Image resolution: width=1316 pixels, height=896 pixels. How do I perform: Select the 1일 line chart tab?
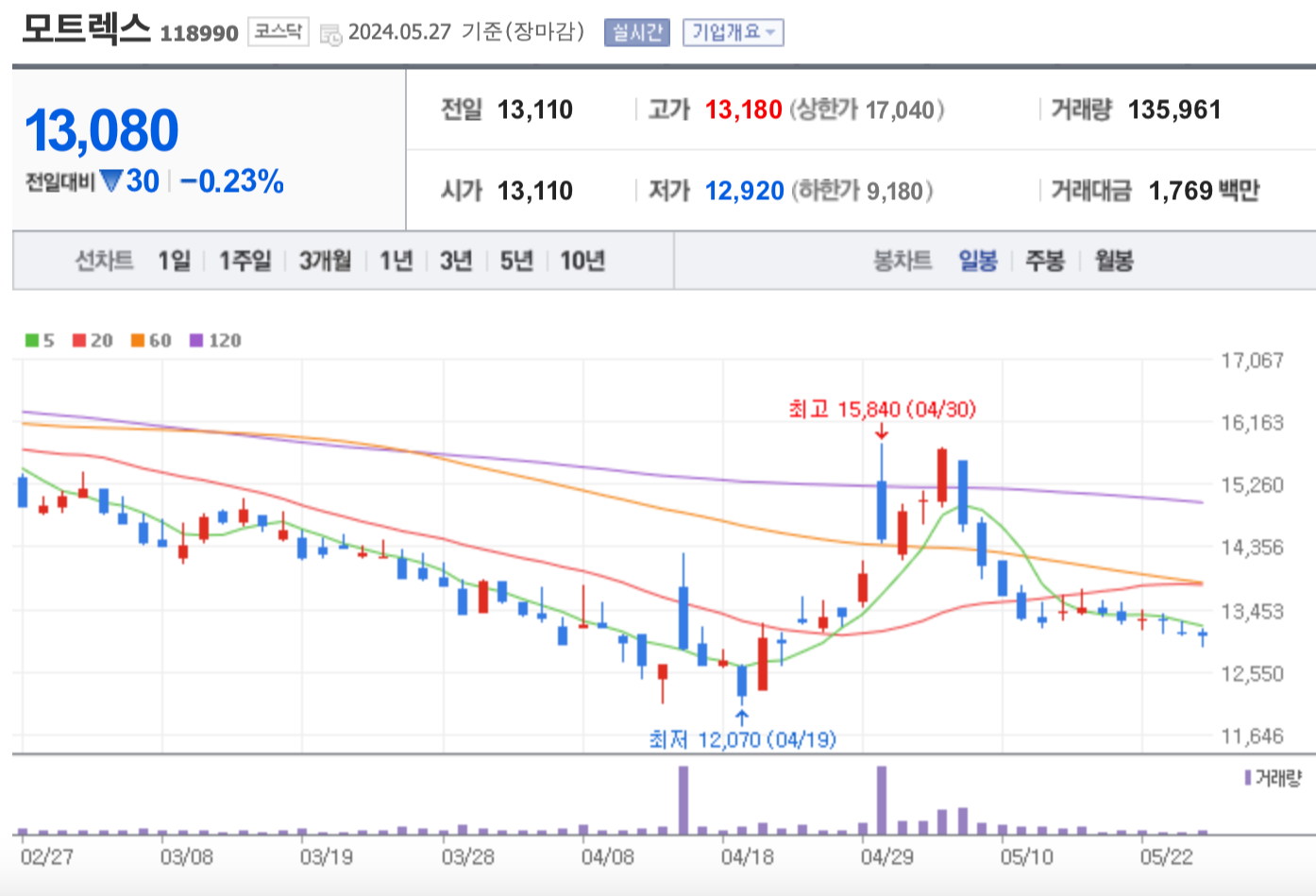coord(174,261)
